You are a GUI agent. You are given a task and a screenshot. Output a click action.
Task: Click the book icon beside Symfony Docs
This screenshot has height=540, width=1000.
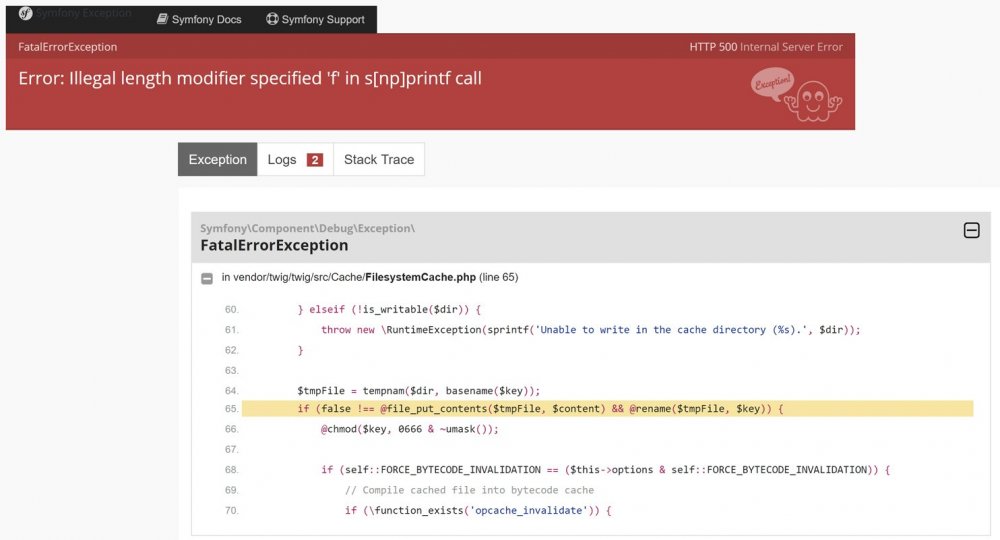click(162, 19)
